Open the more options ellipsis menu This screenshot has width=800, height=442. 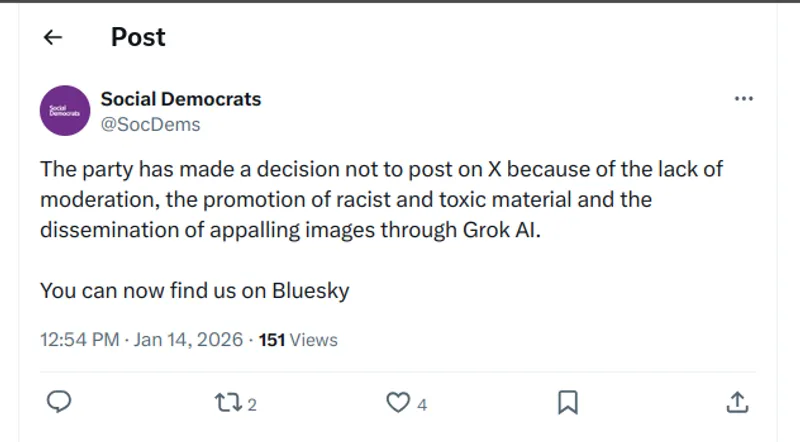click(743, 99)
